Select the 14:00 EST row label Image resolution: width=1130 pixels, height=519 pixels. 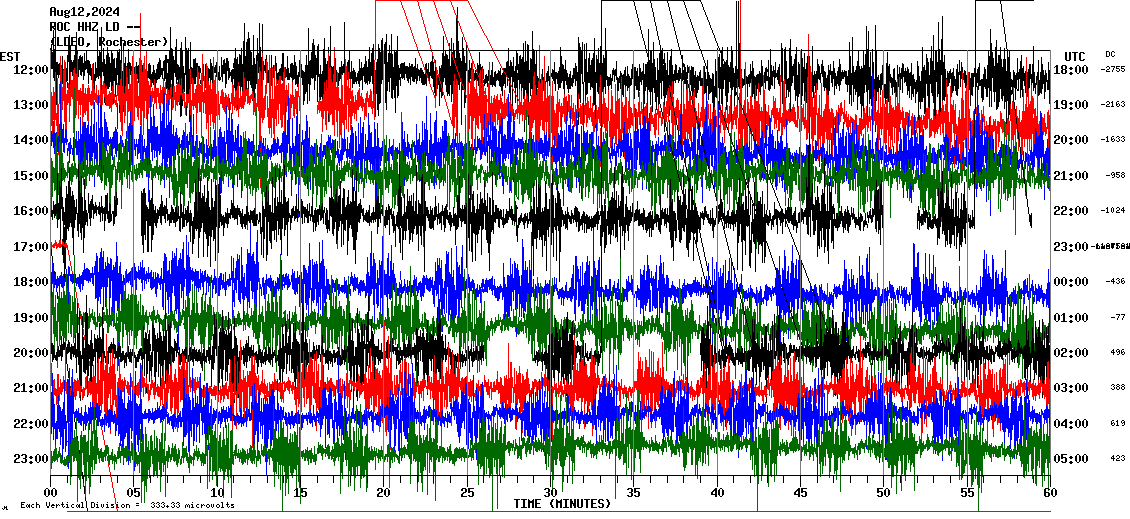(x=31, y=140)
